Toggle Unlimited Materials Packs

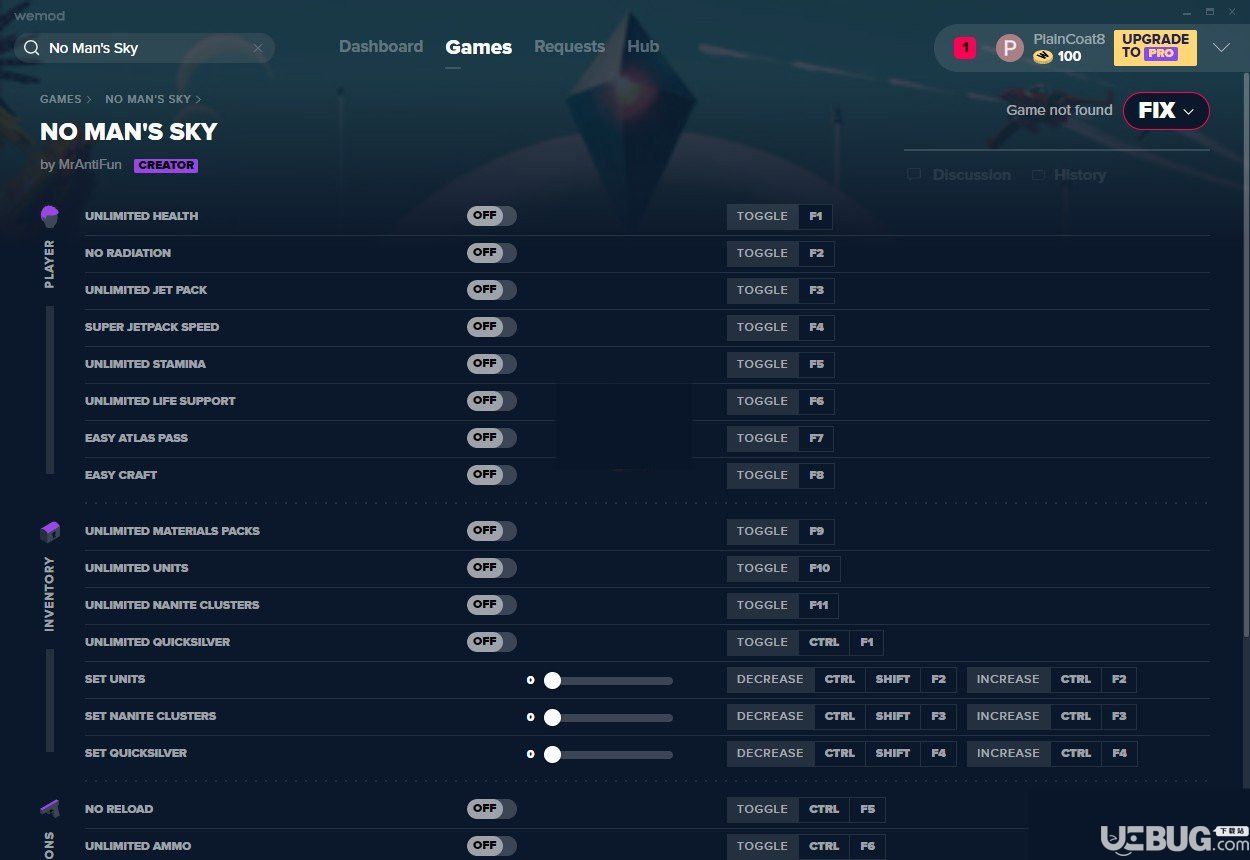492,531
